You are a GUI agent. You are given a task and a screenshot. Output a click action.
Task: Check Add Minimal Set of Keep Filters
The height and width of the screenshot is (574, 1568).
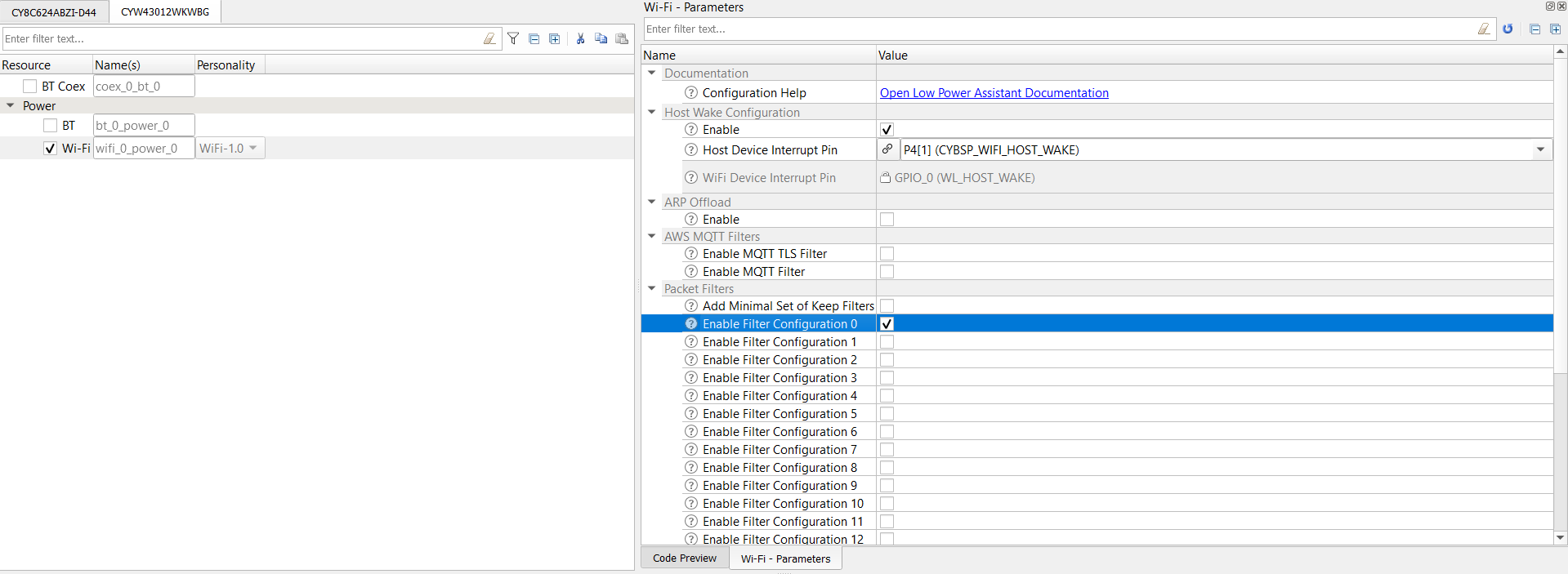pos(887,305)
